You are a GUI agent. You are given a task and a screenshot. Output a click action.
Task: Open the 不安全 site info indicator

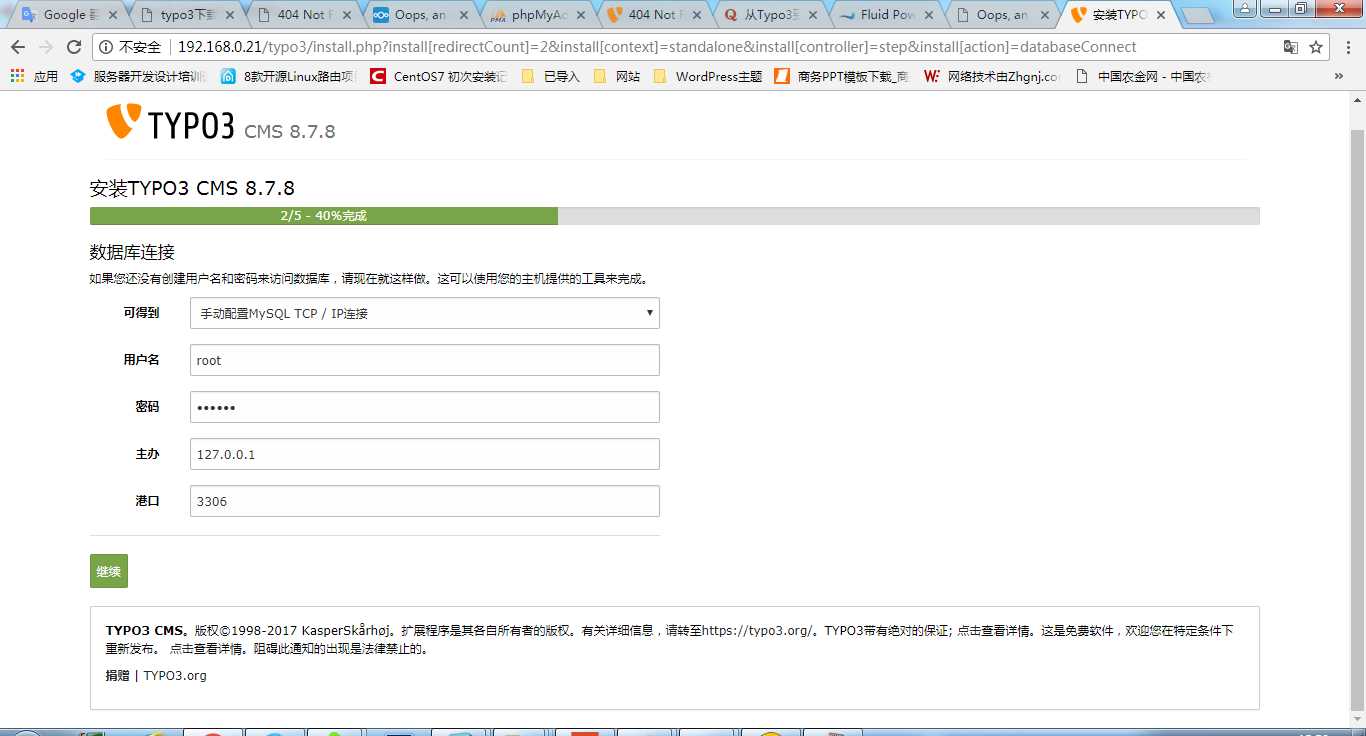tap(130, 47)
